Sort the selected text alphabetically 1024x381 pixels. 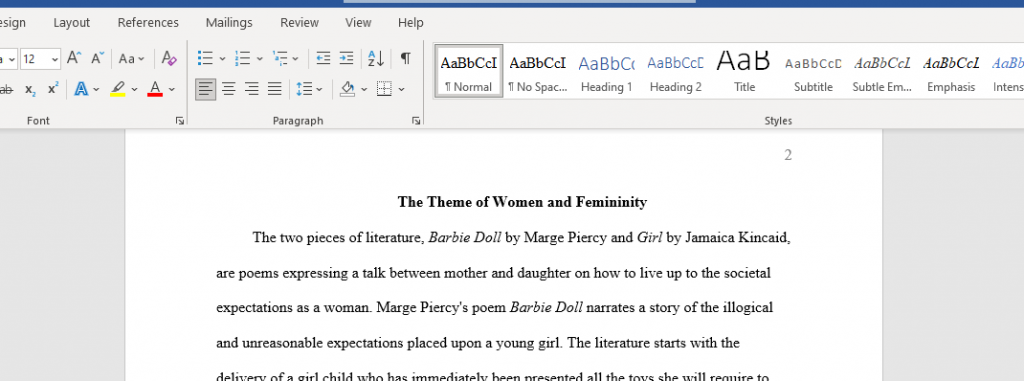[x=376, y=59]
